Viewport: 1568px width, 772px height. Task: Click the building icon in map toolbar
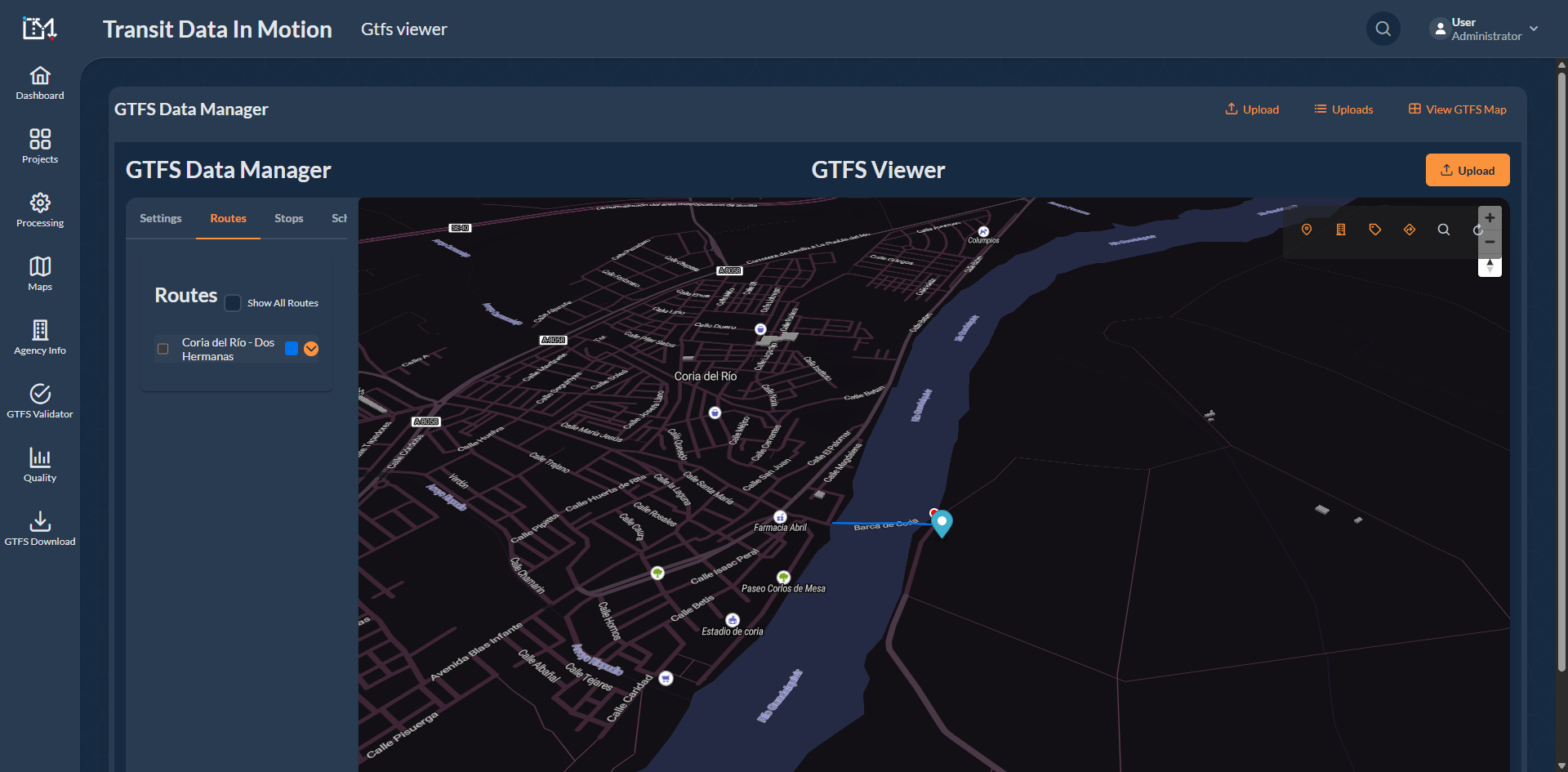pyautogui.click(x=1341, y=230)
